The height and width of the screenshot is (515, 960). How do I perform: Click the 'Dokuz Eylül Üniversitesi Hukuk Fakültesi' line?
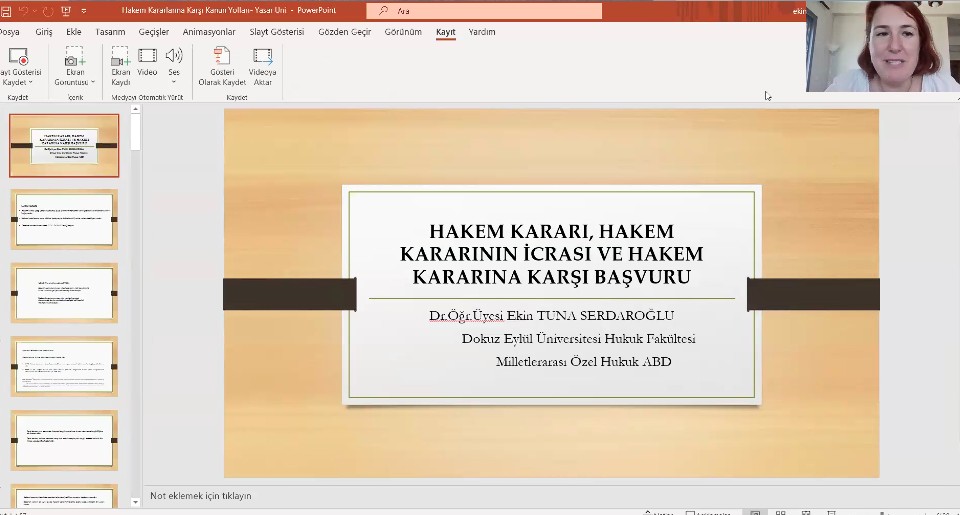click(579, 339)
